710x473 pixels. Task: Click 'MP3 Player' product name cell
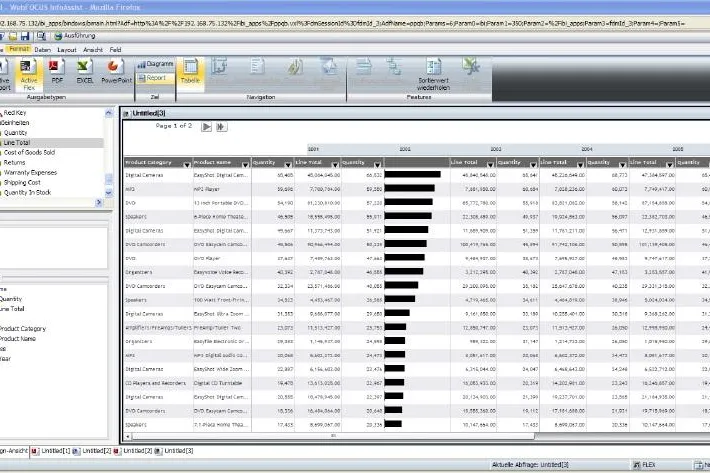point(206,189)
